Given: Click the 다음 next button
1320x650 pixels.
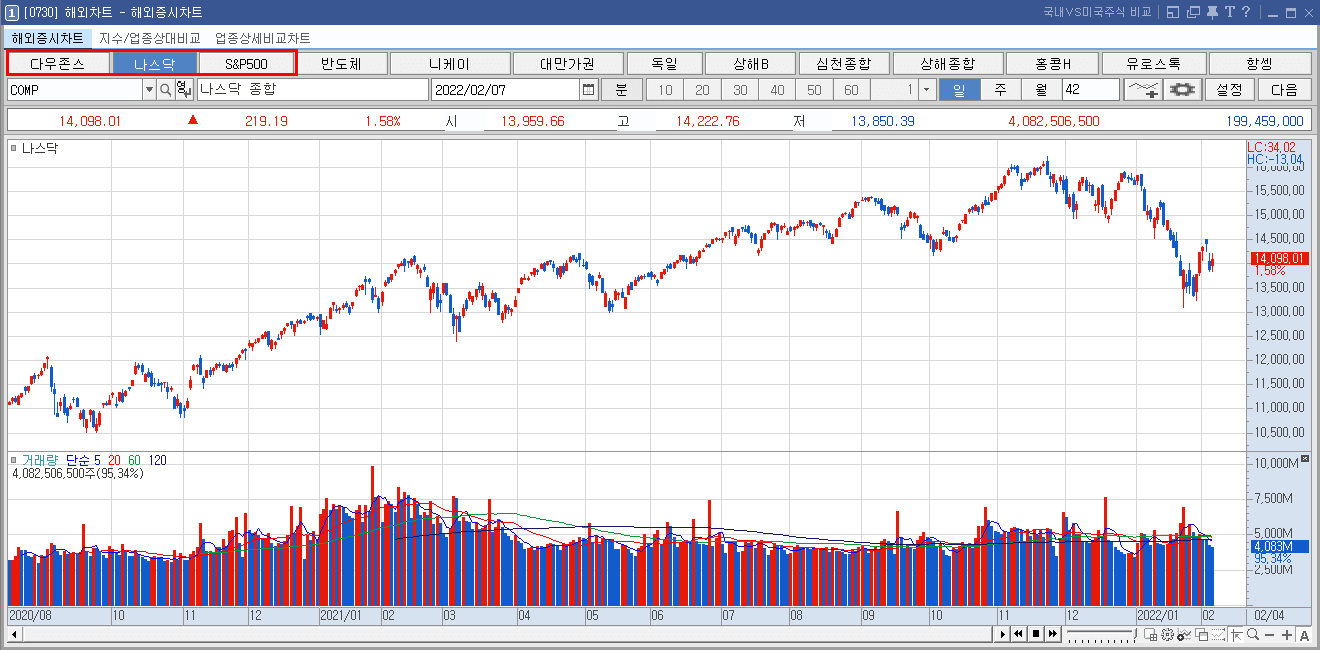Looking at the screenshot, I should (x=1284, y=90).
